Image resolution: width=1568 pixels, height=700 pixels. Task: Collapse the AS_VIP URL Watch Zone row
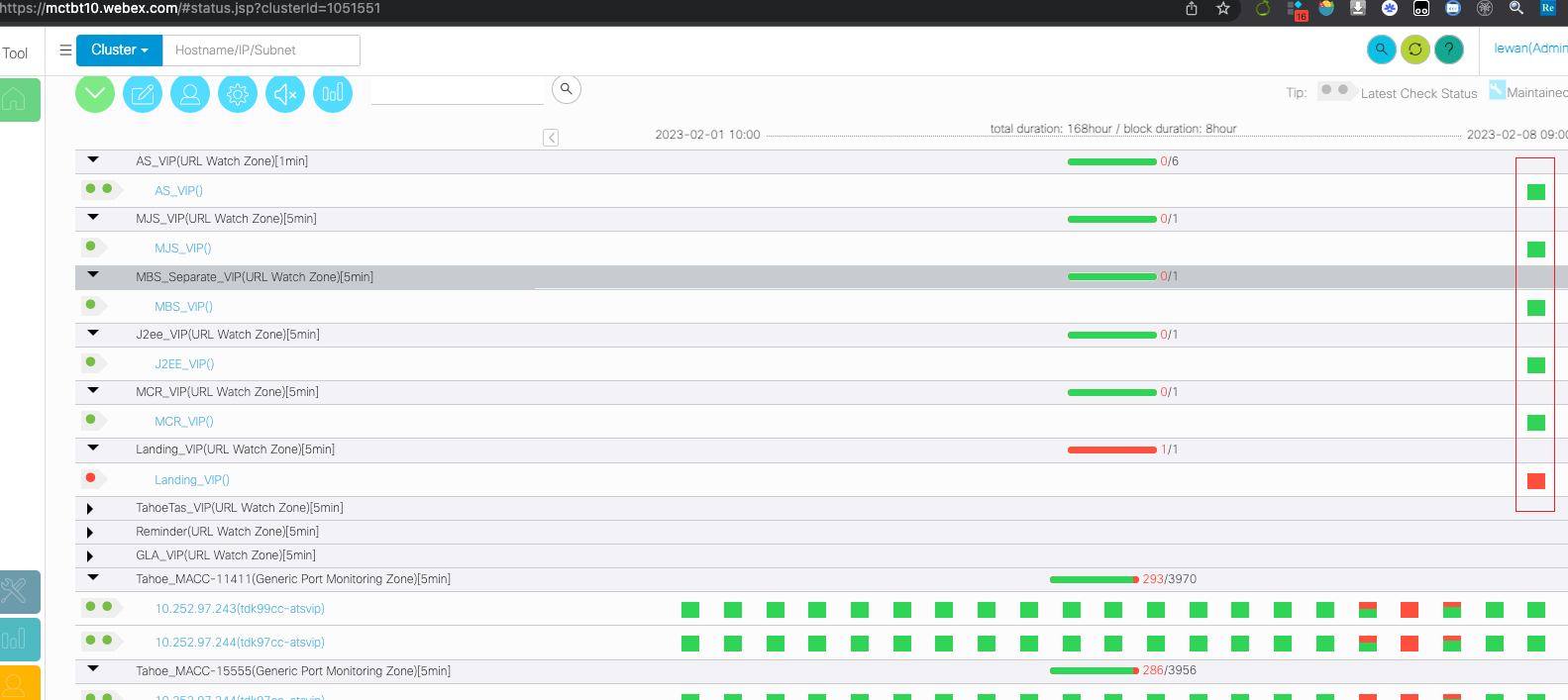point(93,159)
